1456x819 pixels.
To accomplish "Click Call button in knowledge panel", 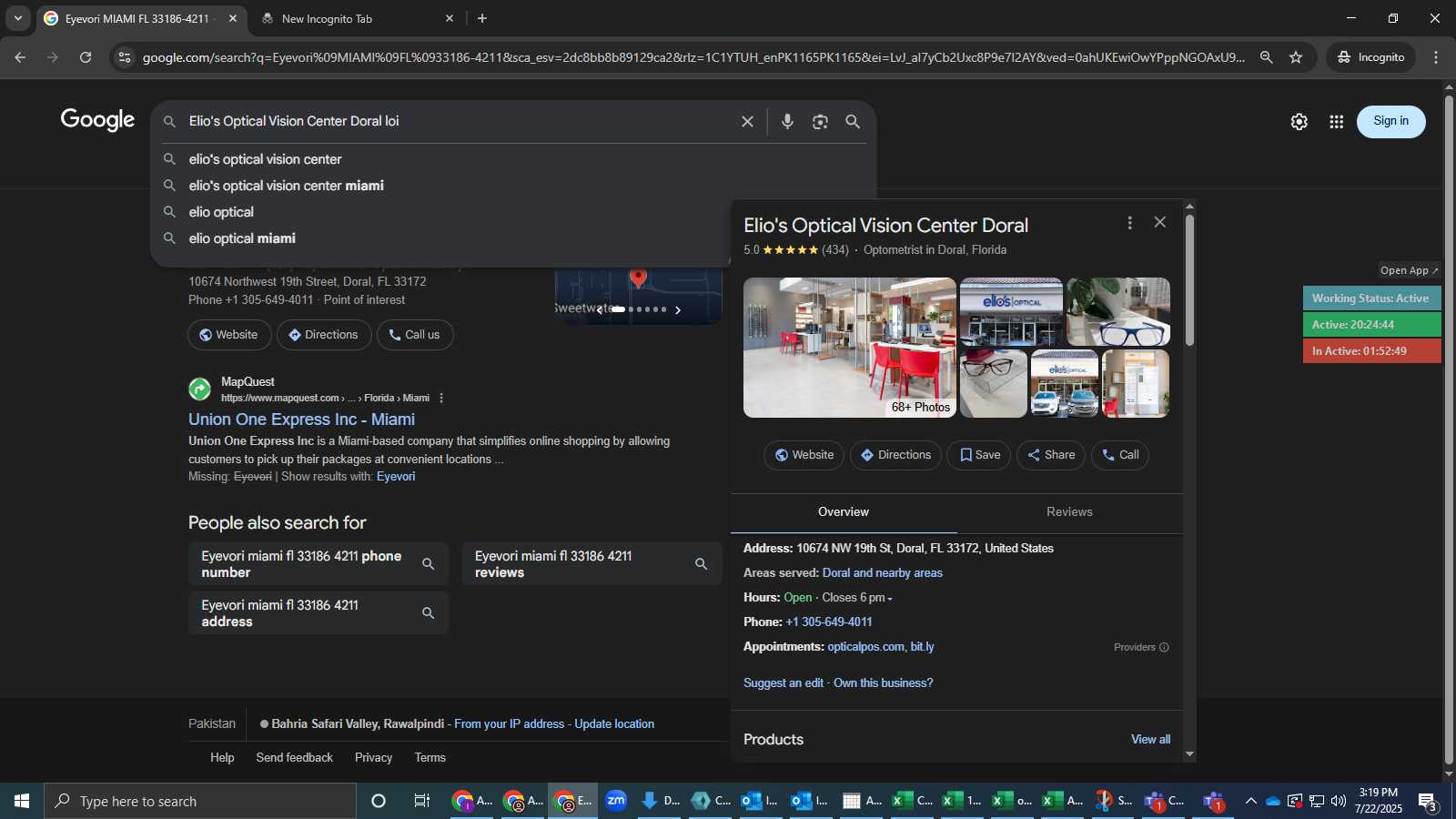I will 1120,455.
